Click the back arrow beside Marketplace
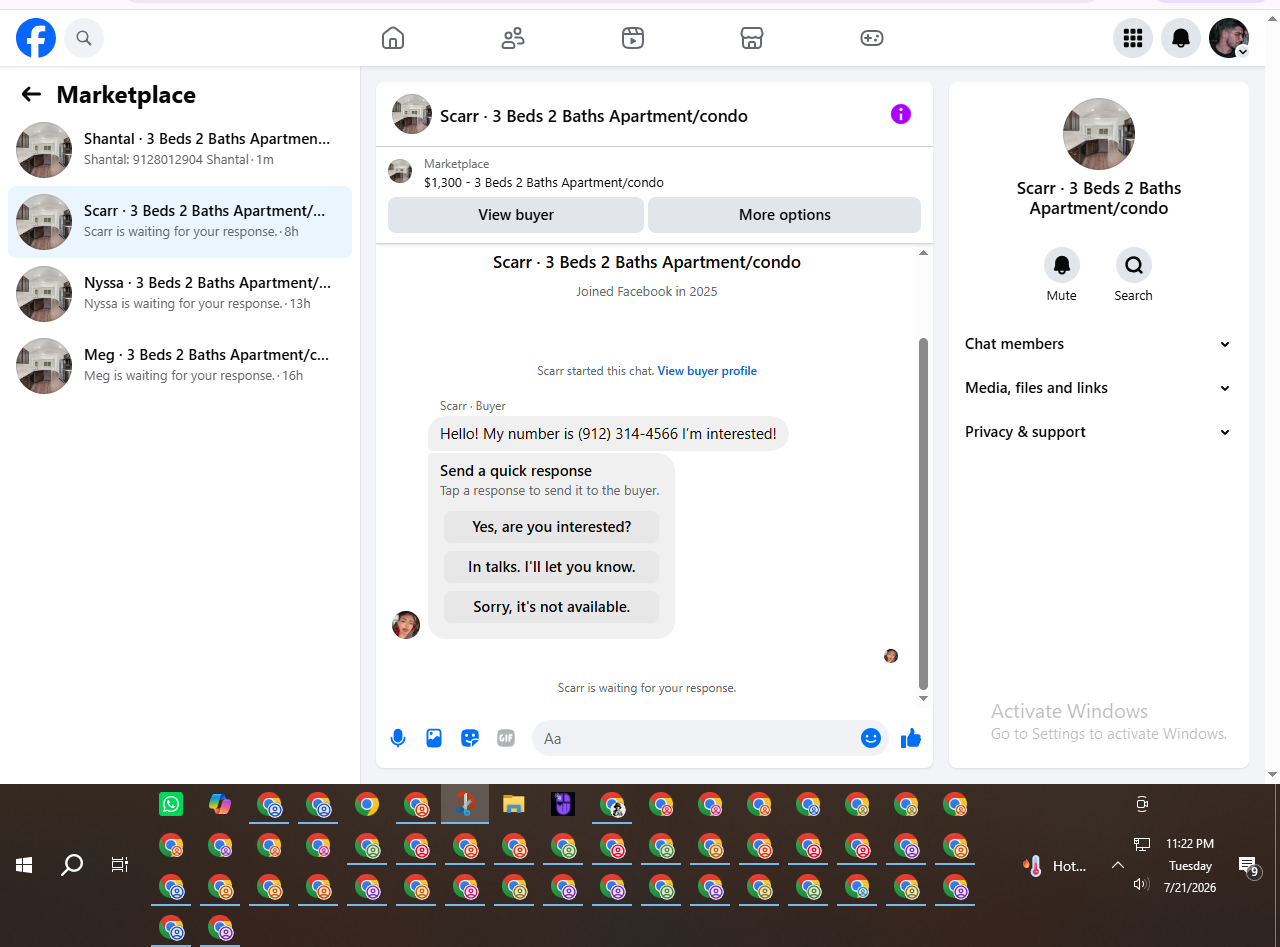This screenshot has height=947, width=1280. [x=31, y=95]
